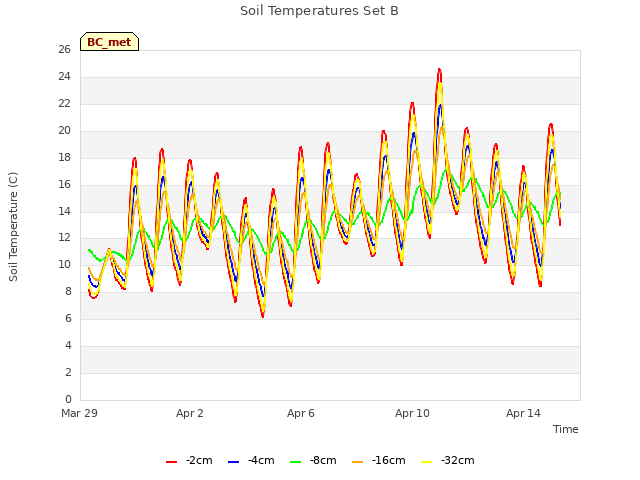Click the red -2cm legend color marker
The image size is (640, 480).
click(171, 462)
